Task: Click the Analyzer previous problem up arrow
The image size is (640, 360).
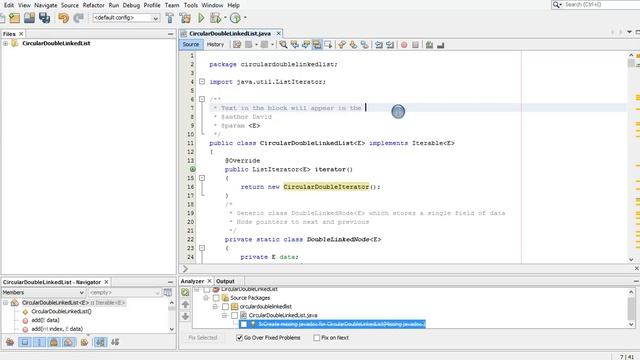Action: point(185,304)
